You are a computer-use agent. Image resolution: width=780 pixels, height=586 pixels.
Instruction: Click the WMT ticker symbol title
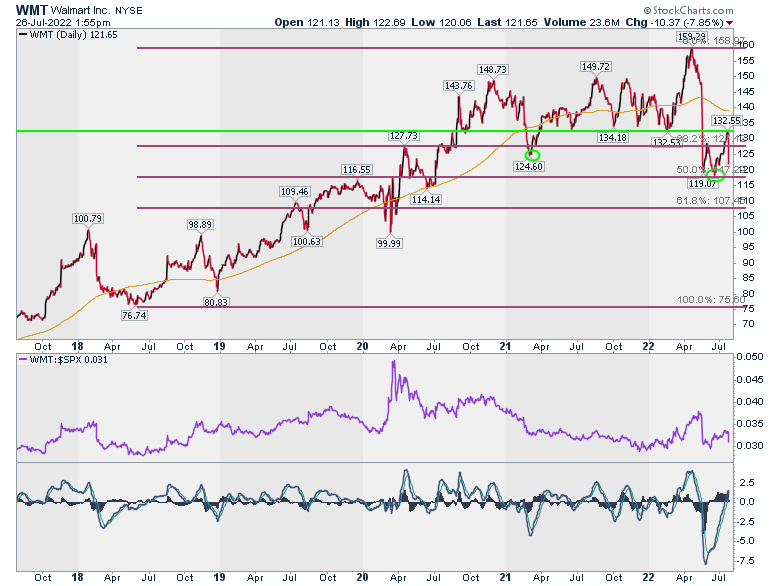[x=31, y=10]
